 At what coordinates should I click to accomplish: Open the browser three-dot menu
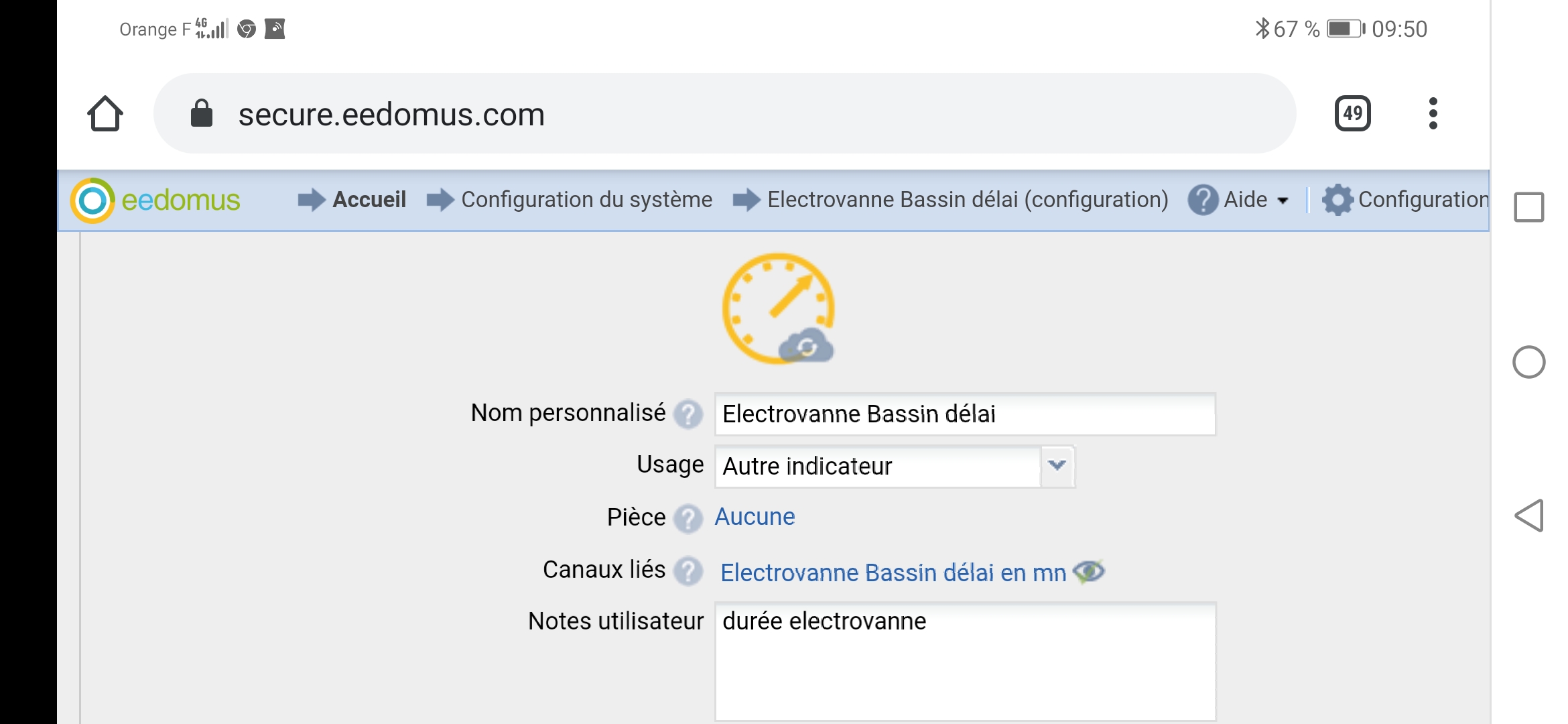pyautogui.click(x=1433, y=113)
